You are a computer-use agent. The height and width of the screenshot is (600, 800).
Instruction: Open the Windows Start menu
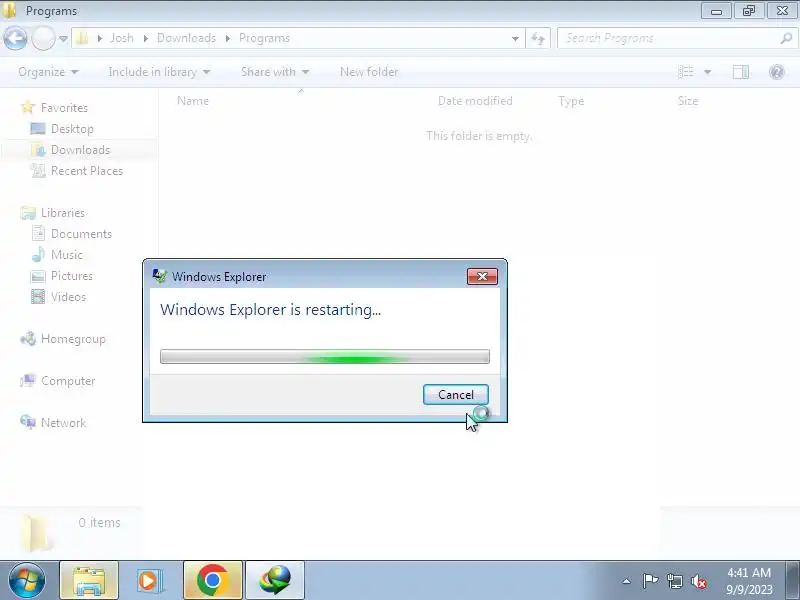[27, 580]
